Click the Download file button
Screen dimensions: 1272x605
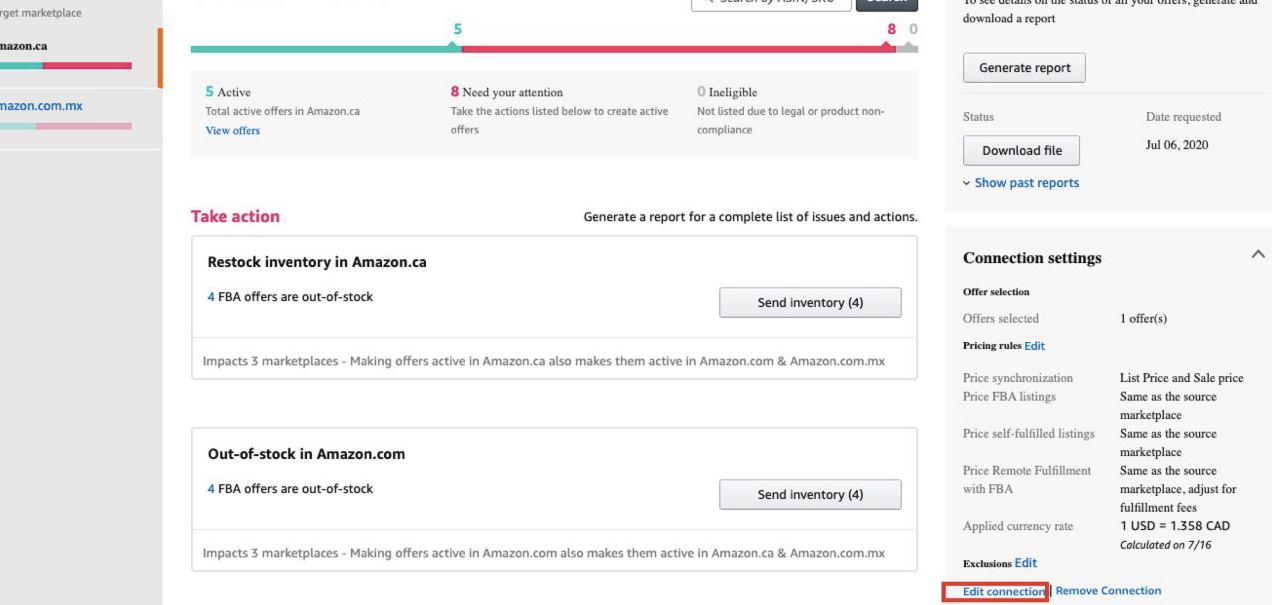(1021, 149)
